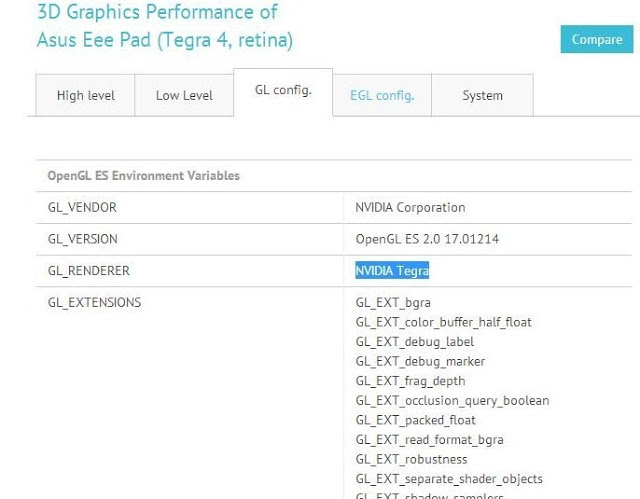Switch to the High level tab
This screenshot has width=640, height=499.
(85, 95)
